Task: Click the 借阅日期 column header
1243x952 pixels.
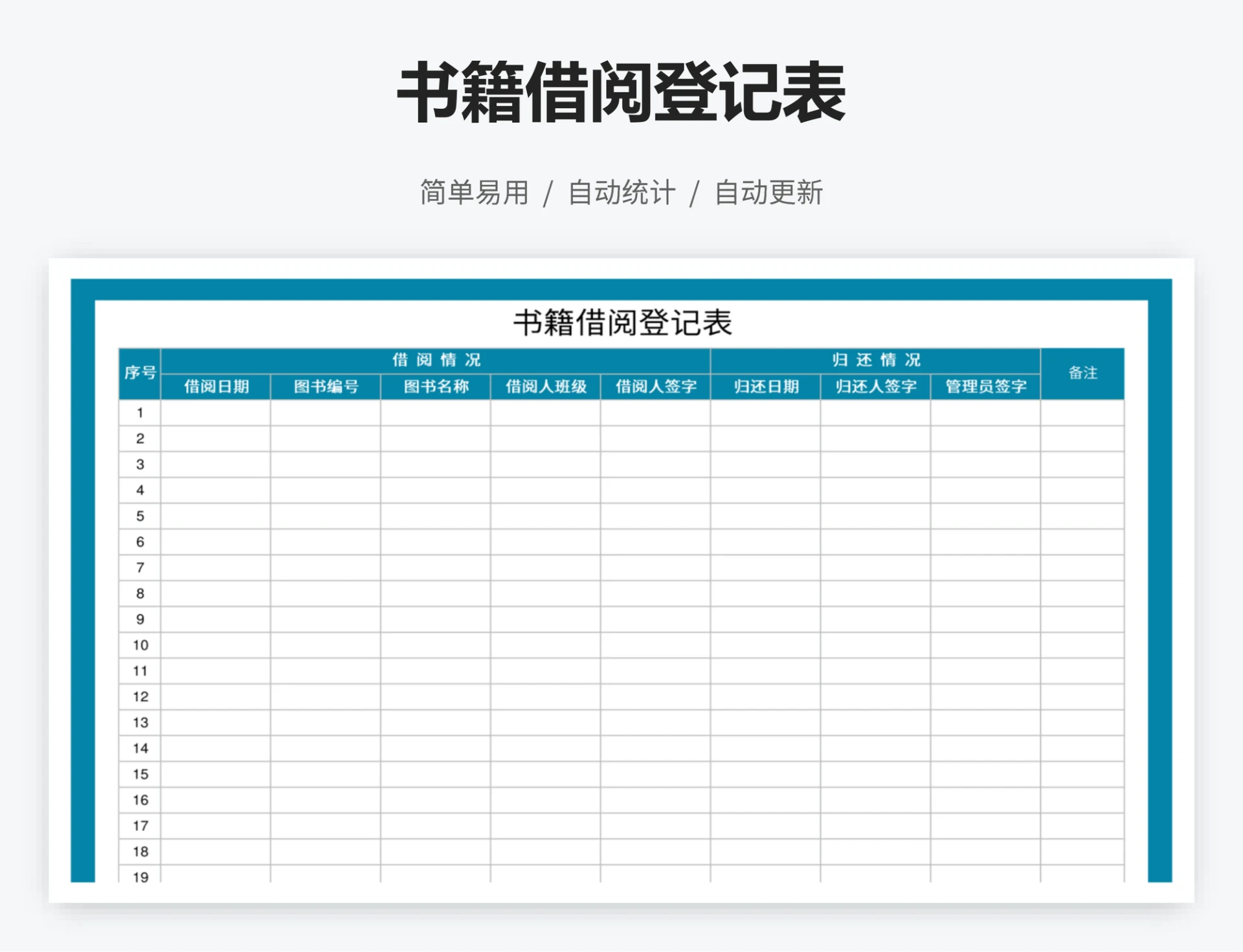Action: click(x=216, y=388)
